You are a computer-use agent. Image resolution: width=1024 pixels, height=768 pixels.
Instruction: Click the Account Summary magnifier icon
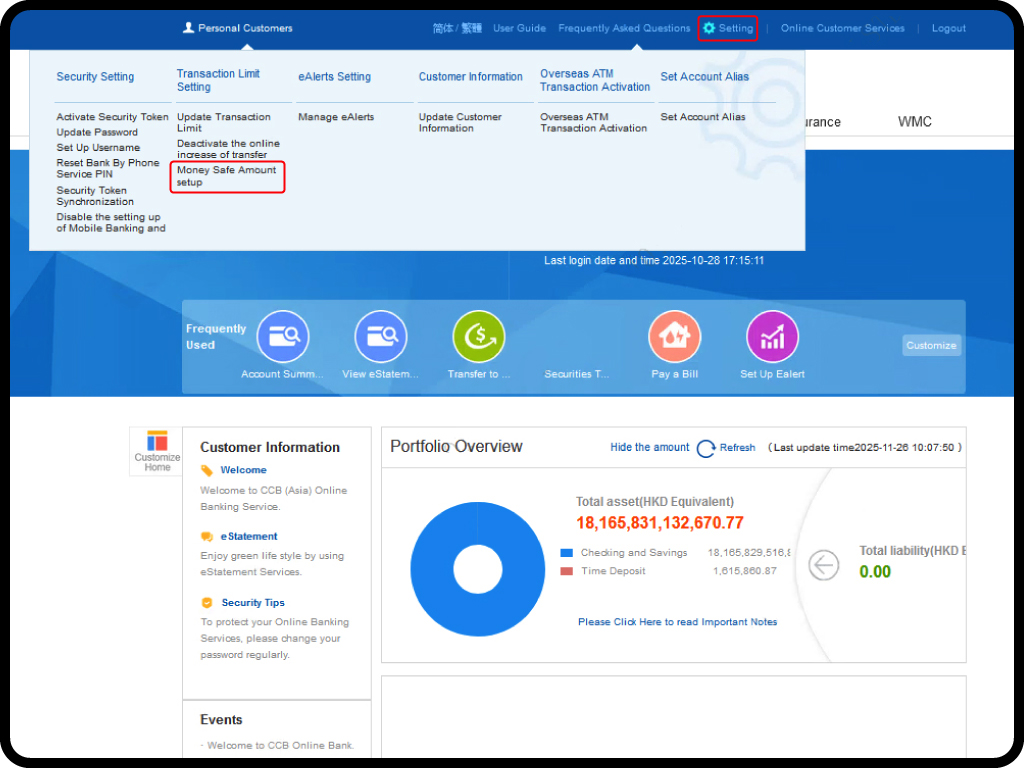(x=283, y=337)
